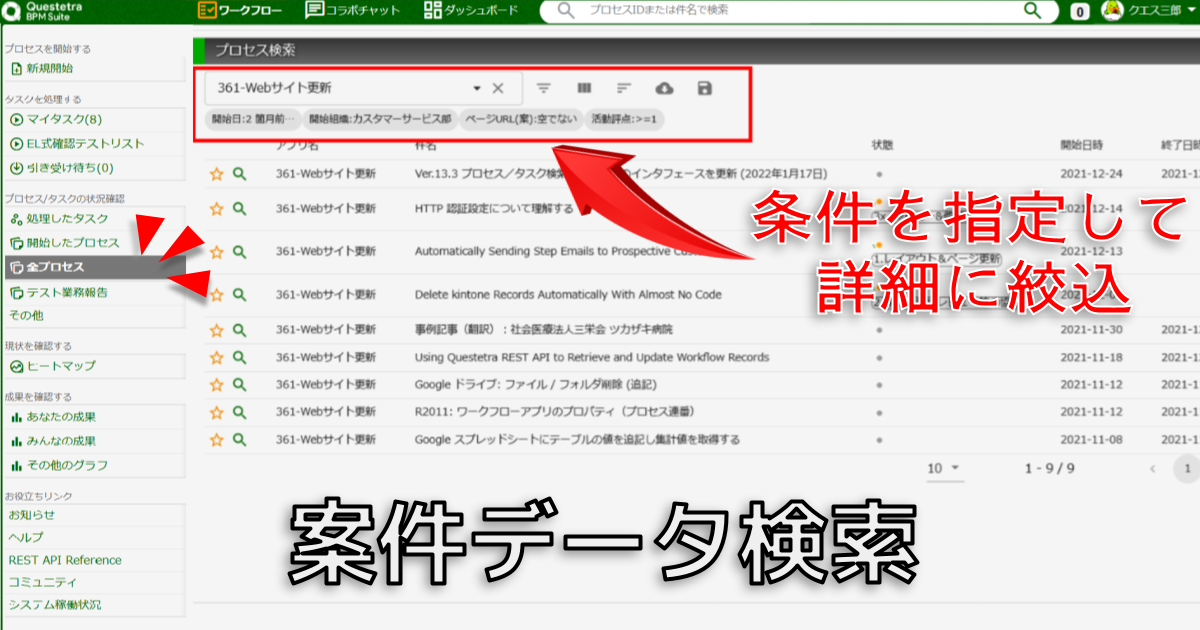Viewport: 1200px width, 630px height.
Task: Open the ページURL(案):空でない filter chip
Action: [521, 119]
